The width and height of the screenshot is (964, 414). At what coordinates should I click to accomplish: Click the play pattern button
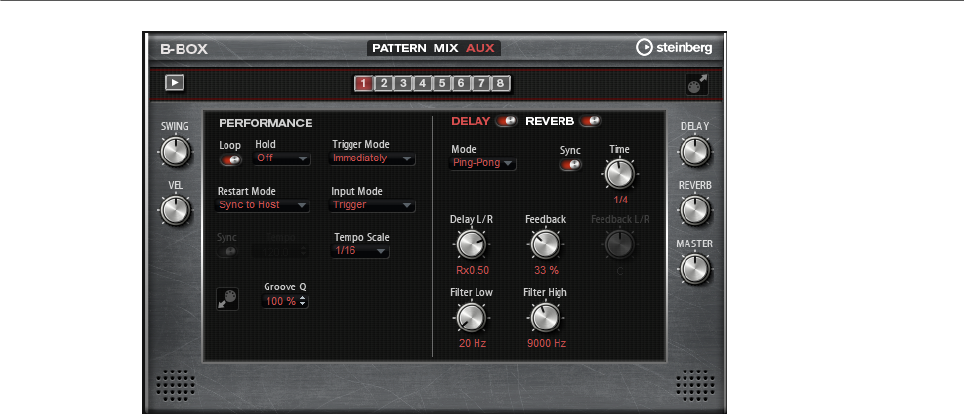click(x=175, y=83)
